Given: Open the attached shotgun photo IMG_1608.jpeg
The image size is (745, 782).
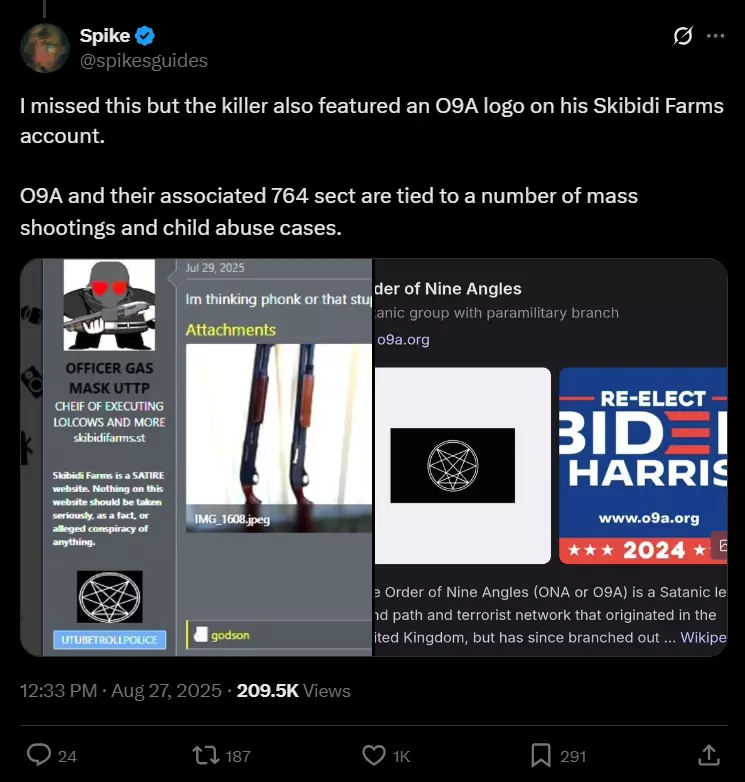Looking at the screenshot, I should point(279,438).
